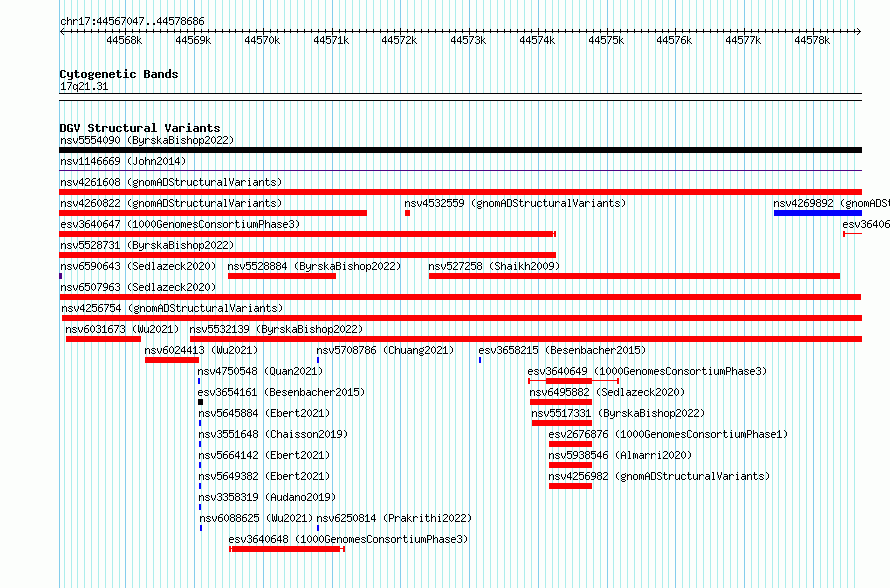890x588 pixels.
Task: Select nsv5664142 (Ebert2021) label
Action: point(264,455)
